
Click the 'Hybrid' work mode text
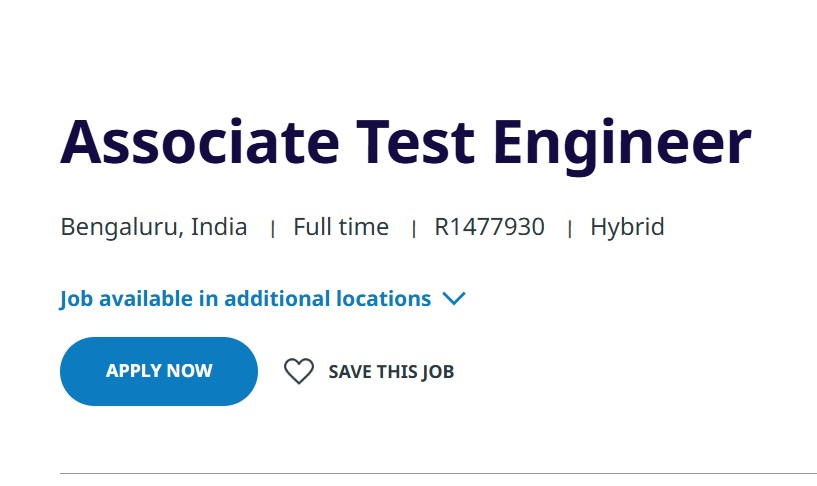click(x=627, y=227)
